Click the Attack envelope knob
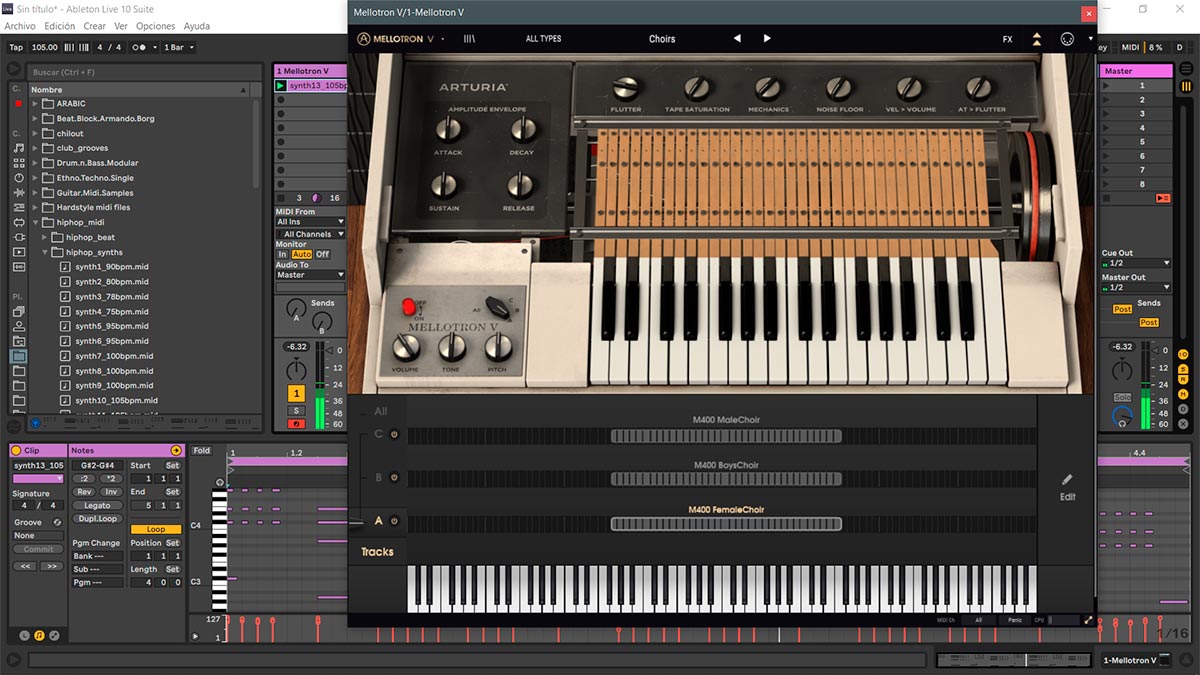1200x675 pixels. point(448,129)
